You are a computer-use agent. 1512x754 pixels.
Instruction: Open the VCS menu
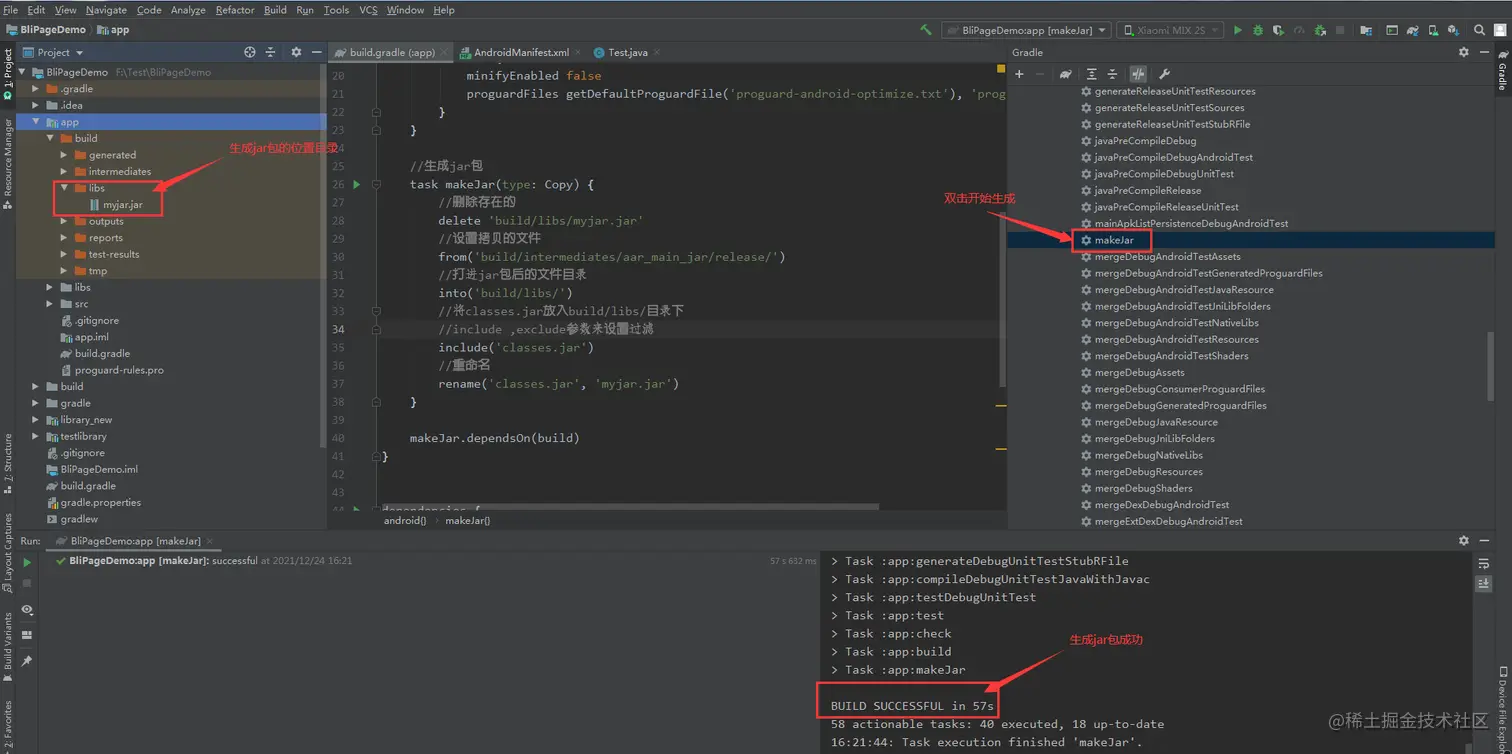(368, 10)
